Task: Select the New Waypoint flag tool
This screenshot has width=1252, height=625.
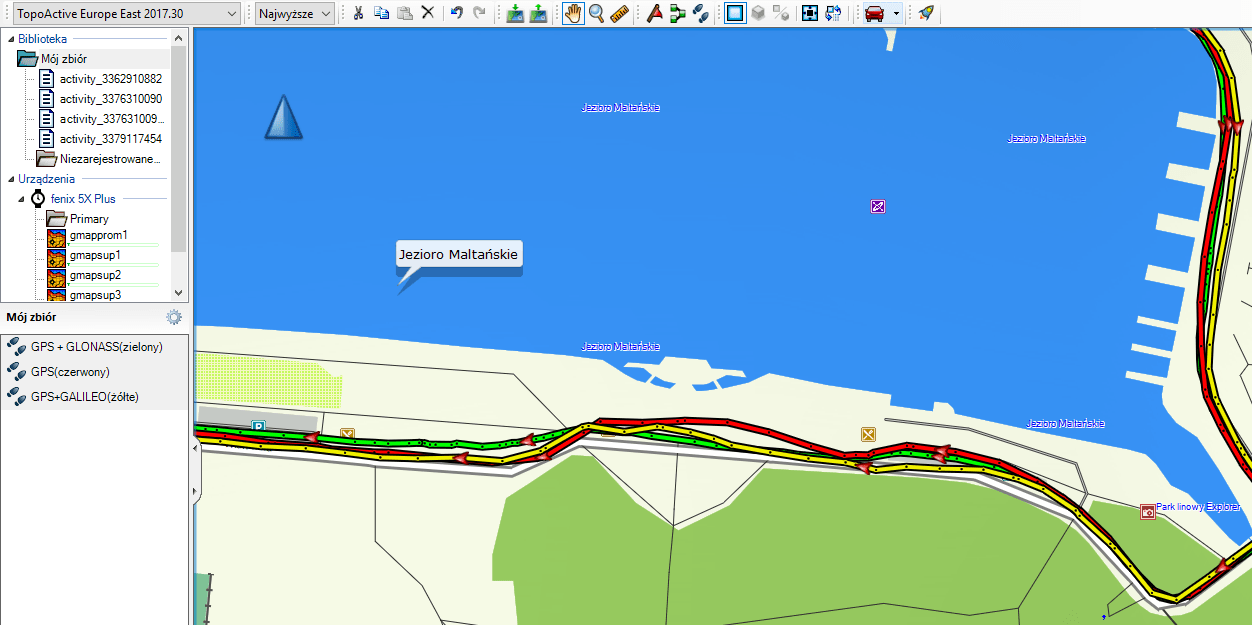Action: click(654, 13)
